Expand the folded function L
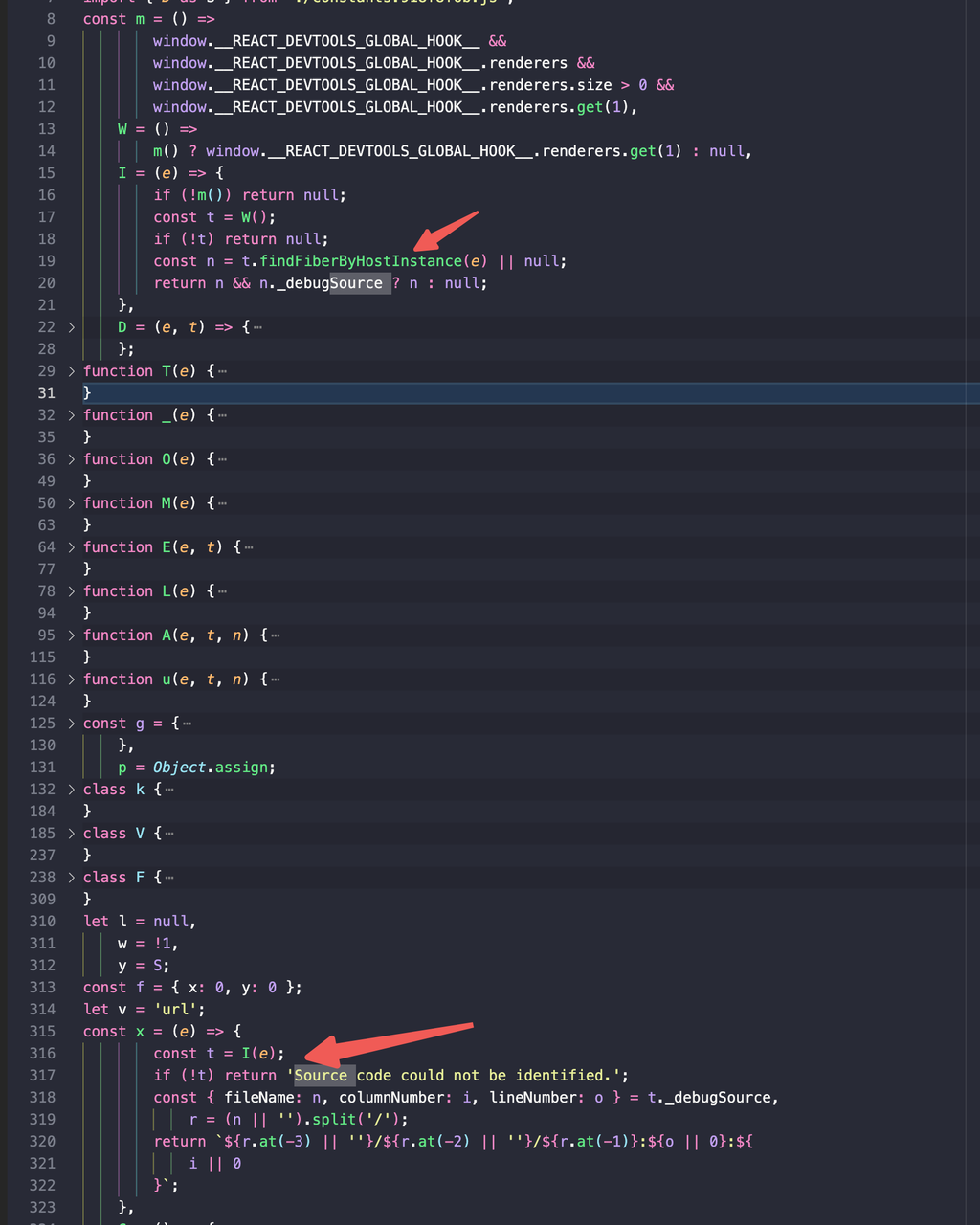Image resolution: width=980 pixels, height=1225 pixels. coord(72,590)
